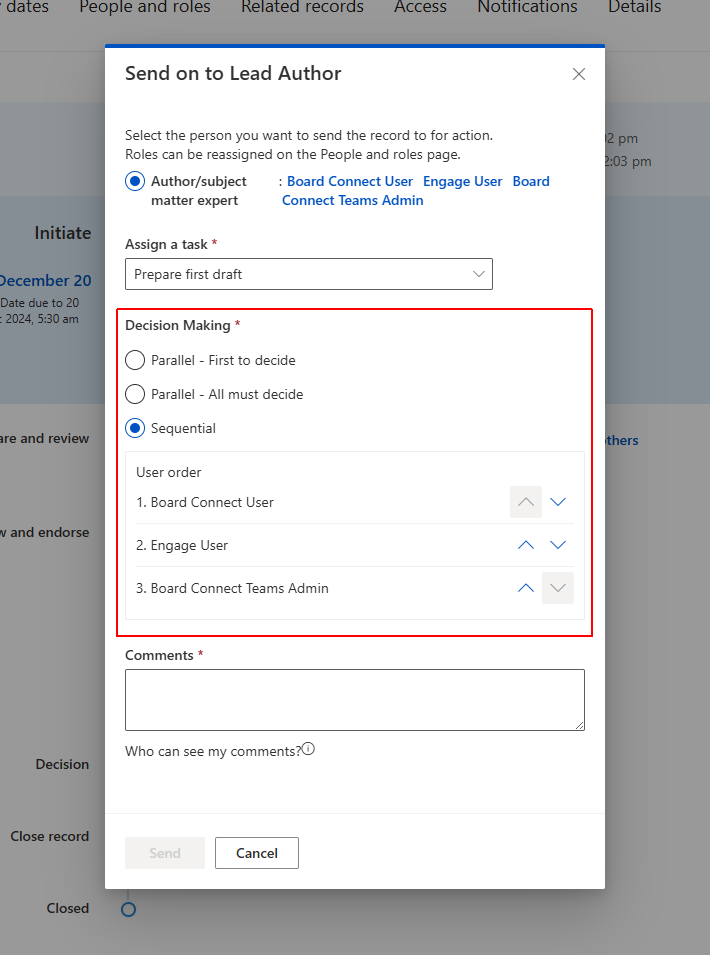The image size is (710, 955).
Task: Open the Engage User link
Action: [462, 181]
